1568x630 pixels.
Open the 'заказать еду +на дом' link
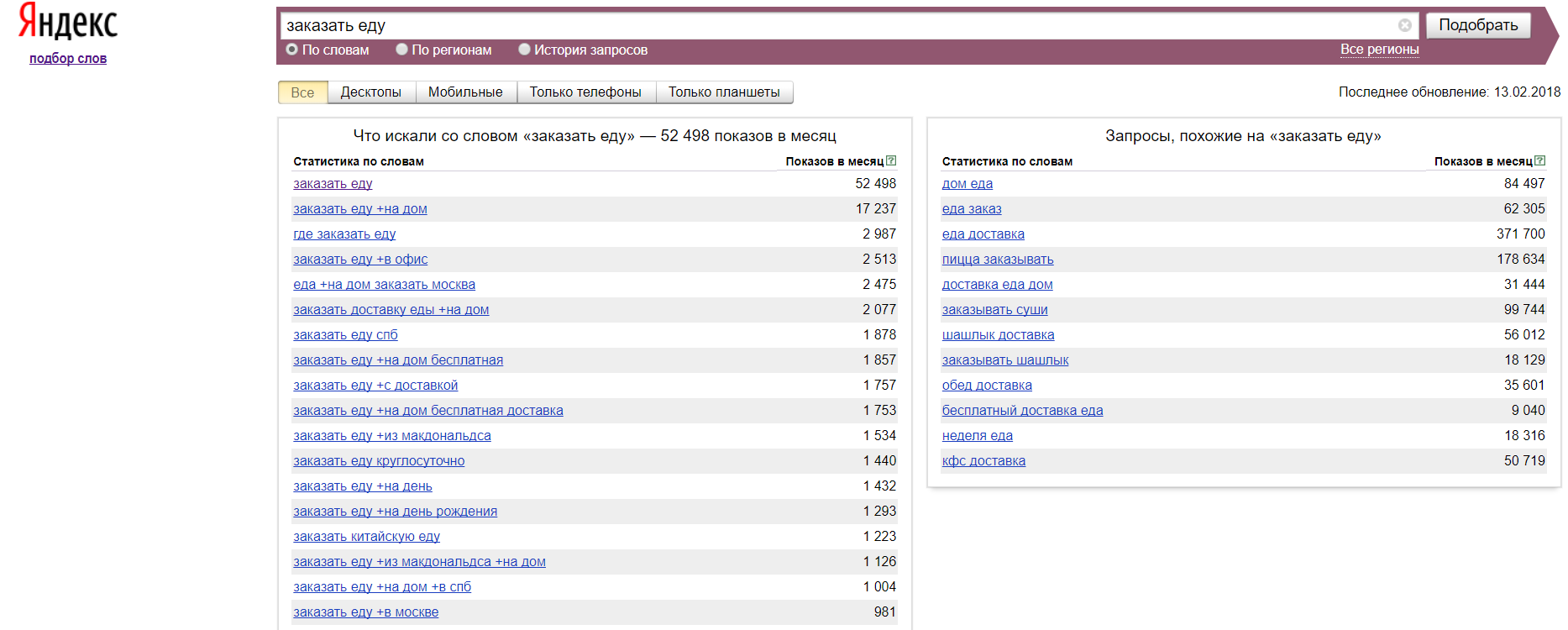point(360,209)
